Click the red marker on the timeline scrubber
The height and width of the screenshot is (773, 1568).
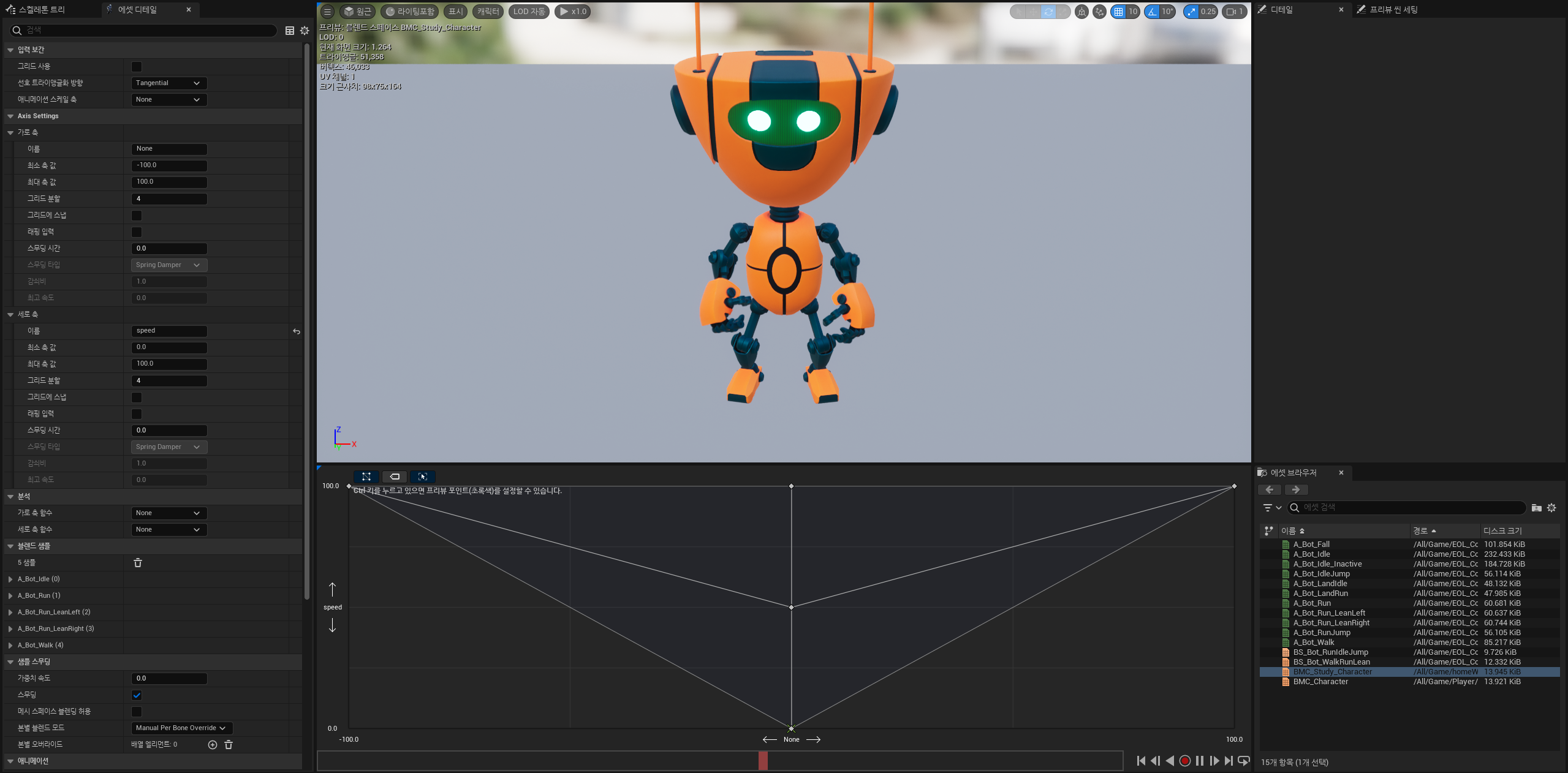[763, 761]
